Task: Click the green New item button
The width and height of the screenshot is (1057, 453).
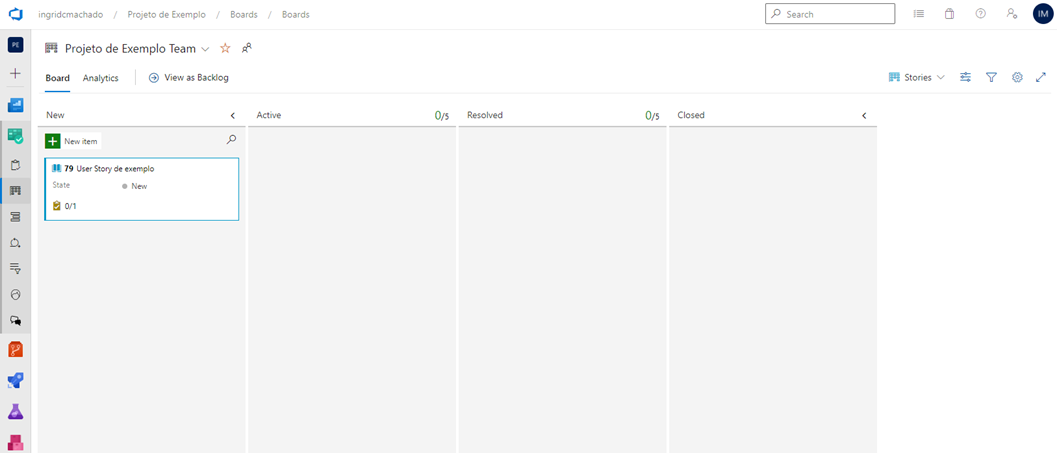Action: (x=73, y=141)
